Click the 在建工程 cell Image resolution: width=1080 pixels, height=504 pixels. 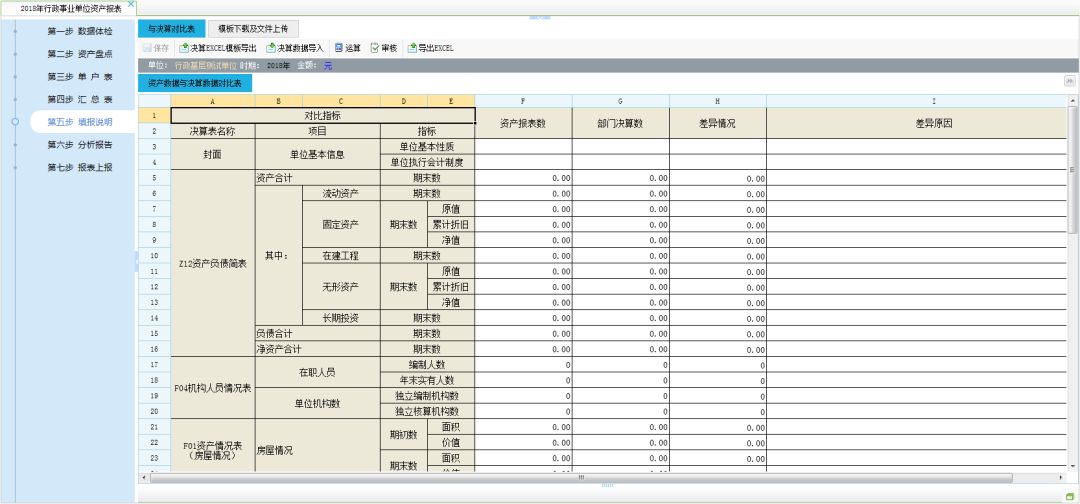click(341, 255)
